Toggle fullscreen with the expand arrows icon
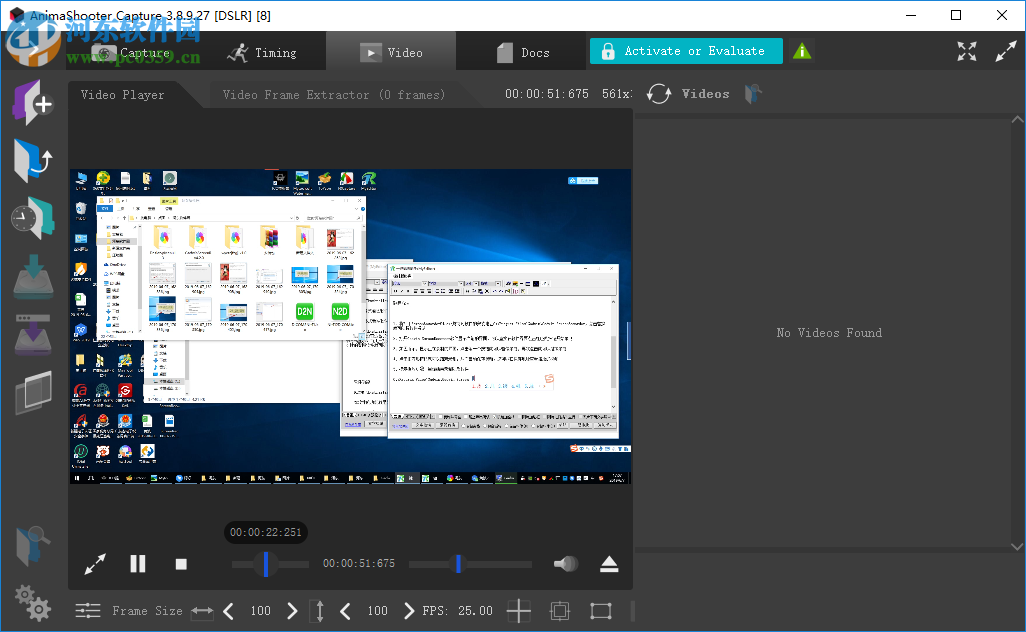1026x632 pixels. [x=966, y=50]
